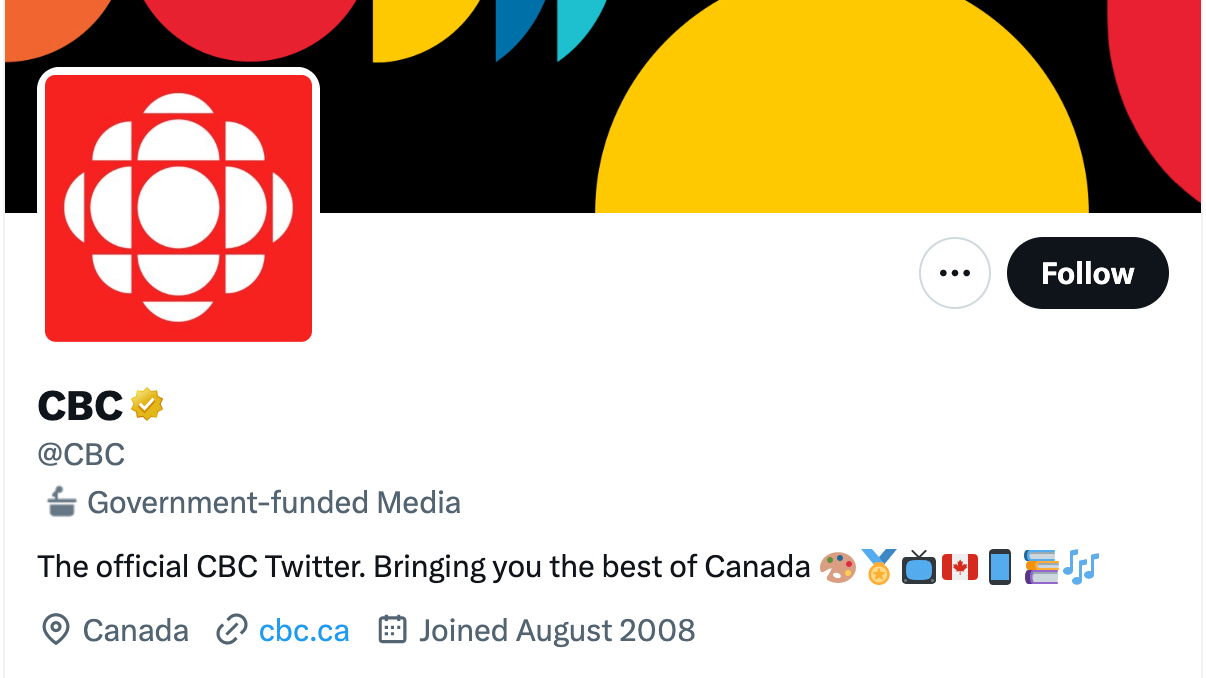Click the chain link icon
The width and height of the screenshot is (1206, 678).
232,631
